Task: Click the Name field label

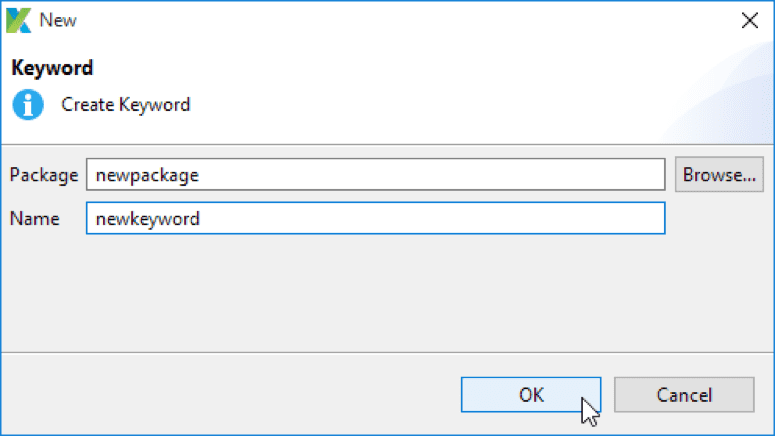Action: point(34,219)
